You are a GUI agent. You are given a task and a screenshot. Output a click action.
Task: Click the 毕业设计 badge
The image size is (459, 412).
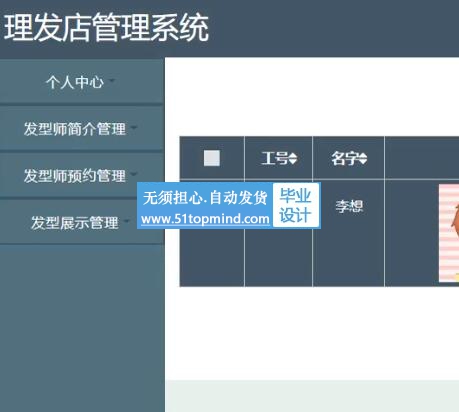click(296, 205)
